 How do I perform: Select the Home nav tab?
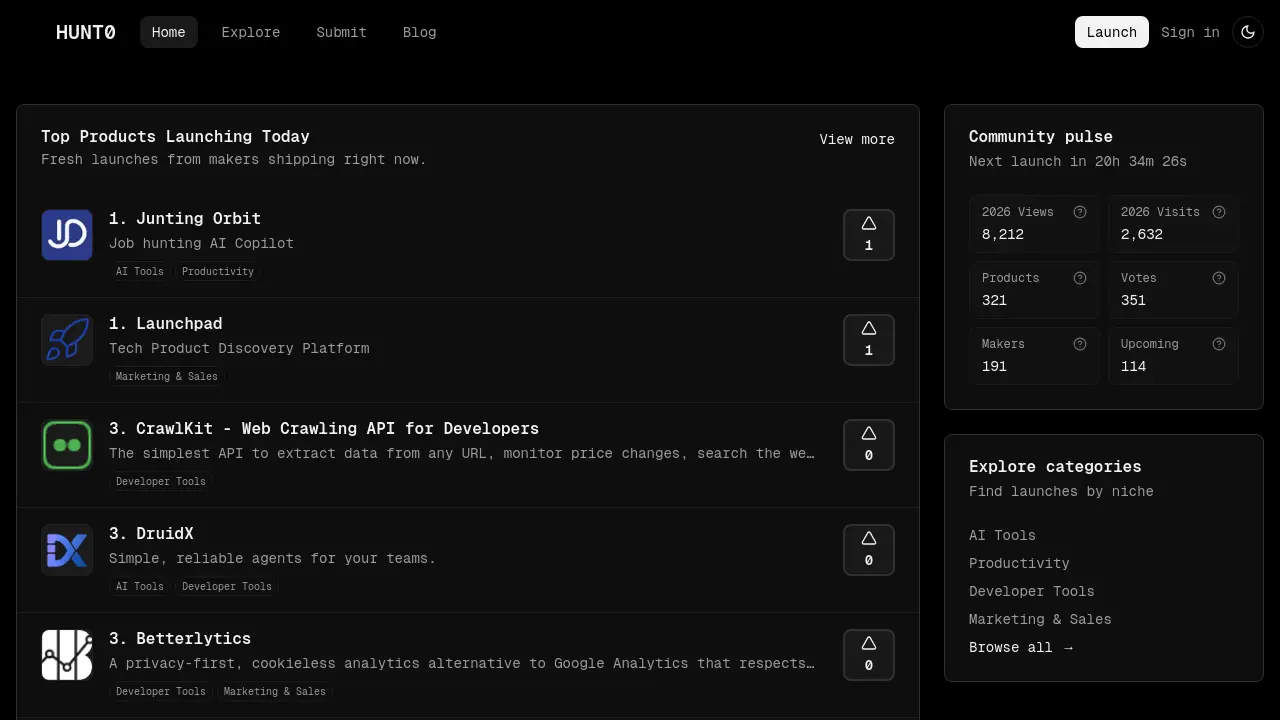(x=169, y=32)
